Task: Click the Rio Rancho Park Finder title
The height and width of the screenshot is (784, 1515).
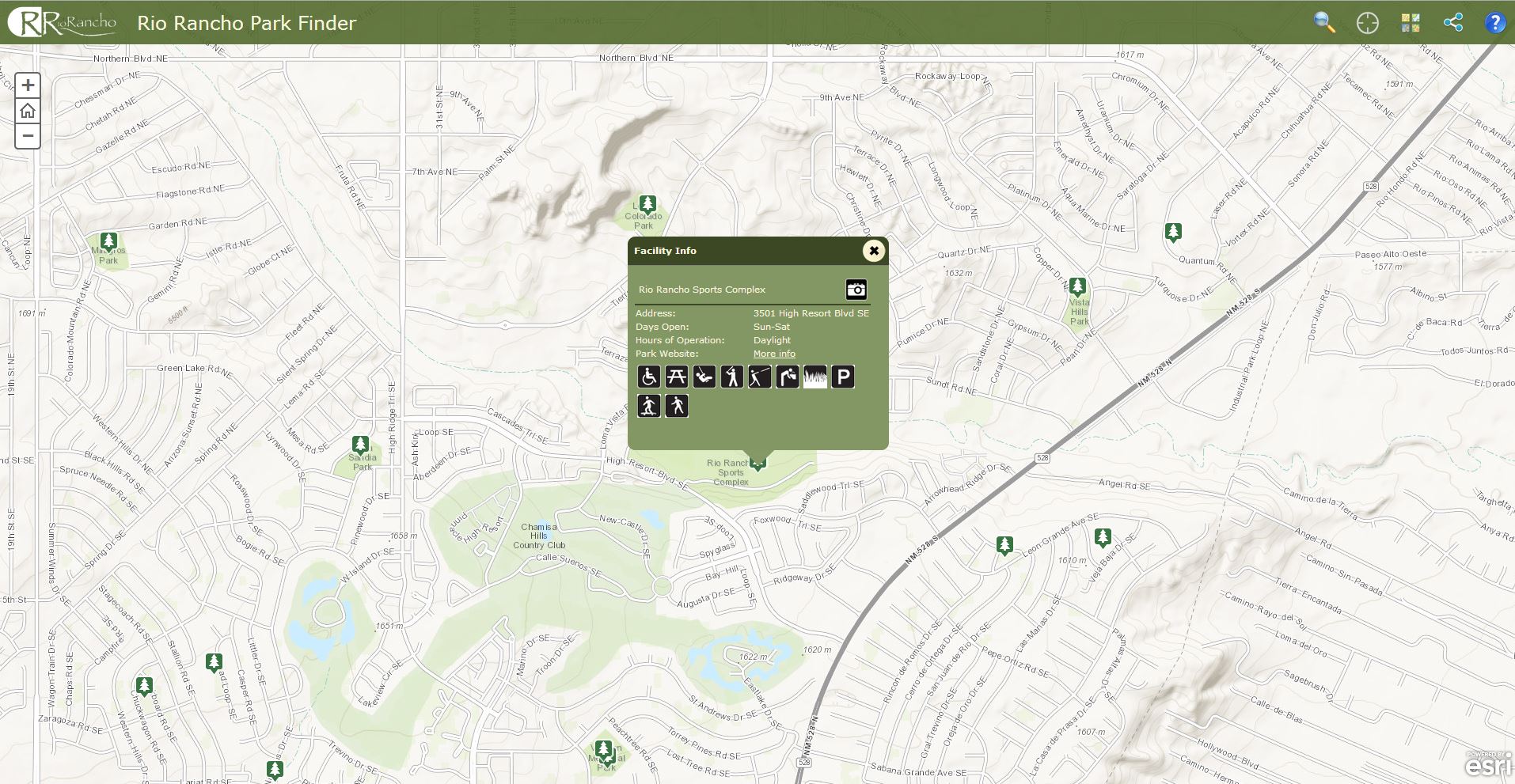Action: (x=247, y=23)
